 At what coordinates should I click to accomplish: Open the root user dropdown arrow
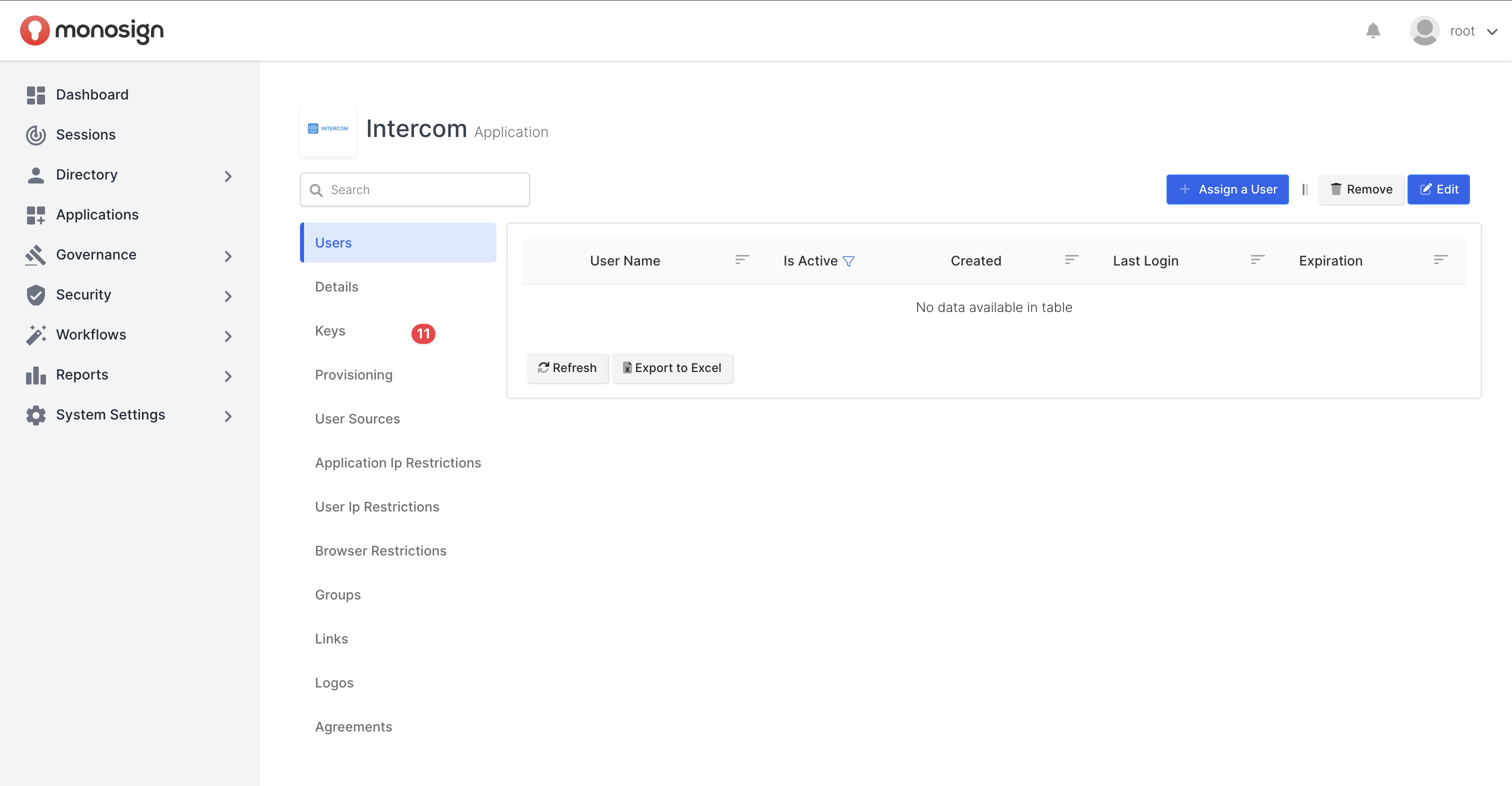(x=1491, y=31)
